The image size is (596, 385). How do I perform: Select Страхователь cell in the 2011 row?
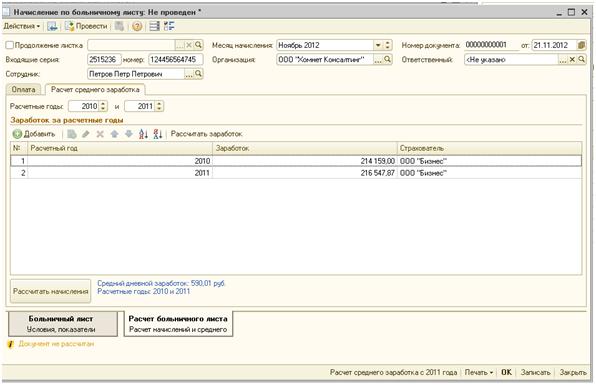tap(490, 173)
